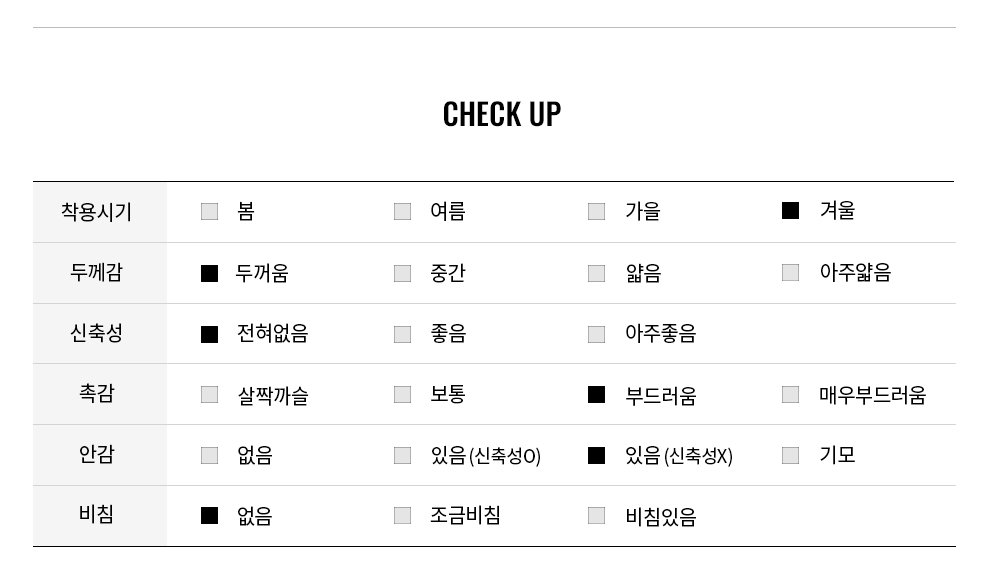The image size is (996, 574).
Task: Check the 여름 checkbox
Action: [x=403, y=211]
